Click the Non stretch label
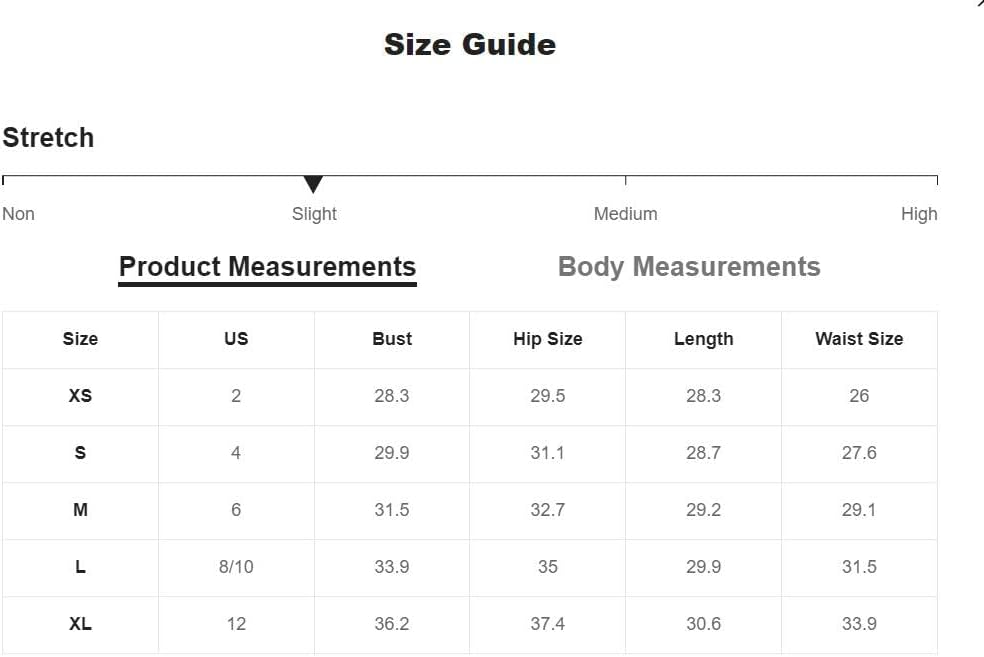 [18, 214]
